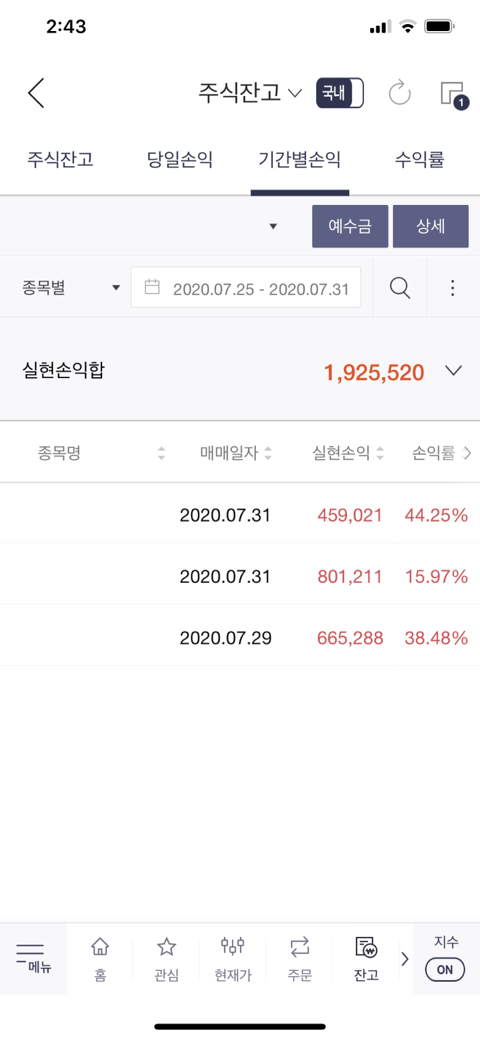
Task: Open the date range field
Action: pyautogui.click(x=246, y=288)
